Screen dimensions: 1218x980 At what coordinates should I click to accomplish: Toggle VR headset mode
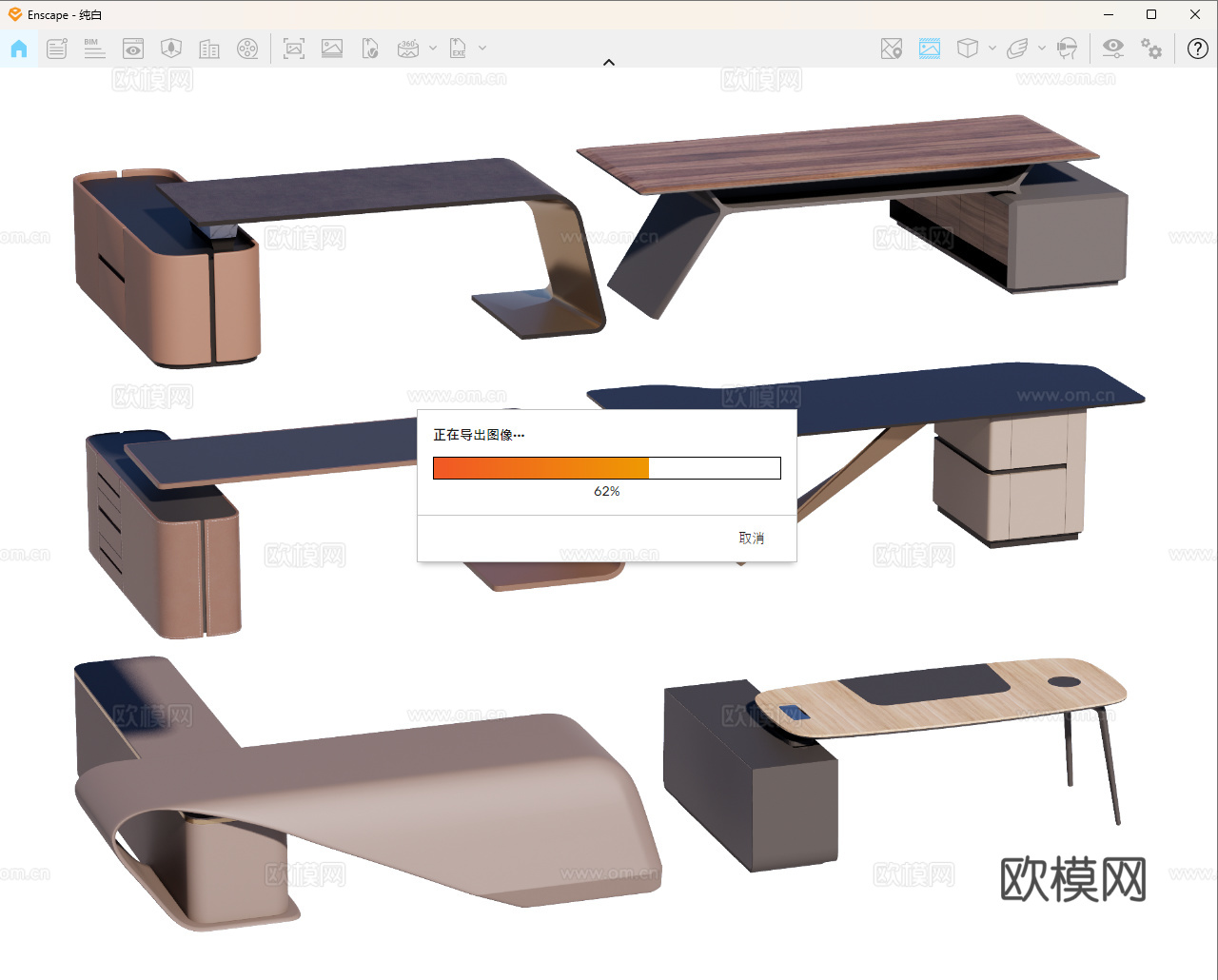click(x=1068, y=49)
